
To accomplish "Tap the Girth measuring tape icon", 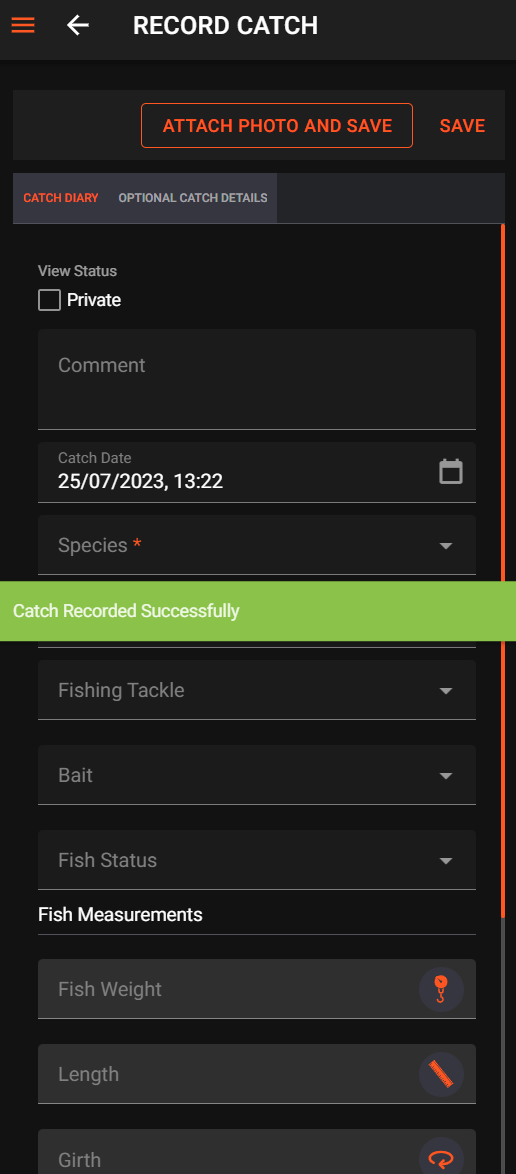I will [x=441, y=1159].
